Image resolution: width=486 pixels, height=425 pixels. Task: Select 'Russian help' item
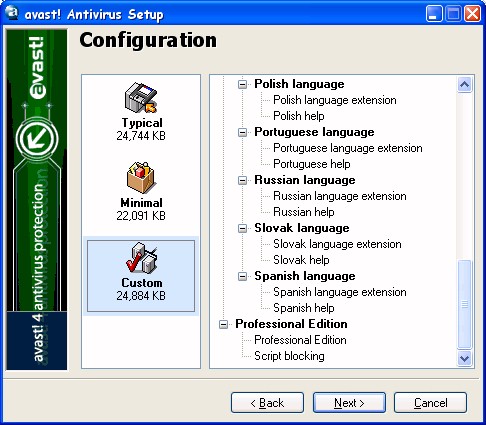(304, 212)
